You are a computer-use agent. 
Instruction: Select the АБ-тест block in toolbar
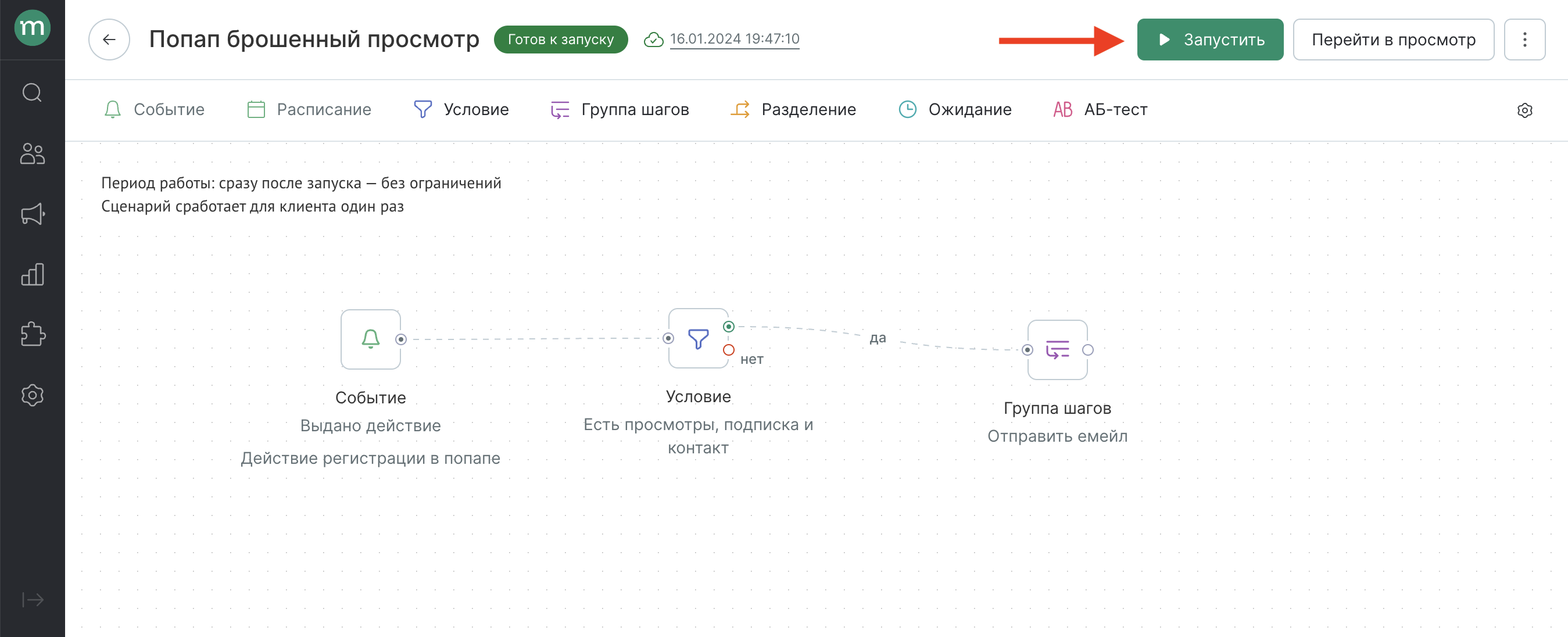tap(1100, 110)
